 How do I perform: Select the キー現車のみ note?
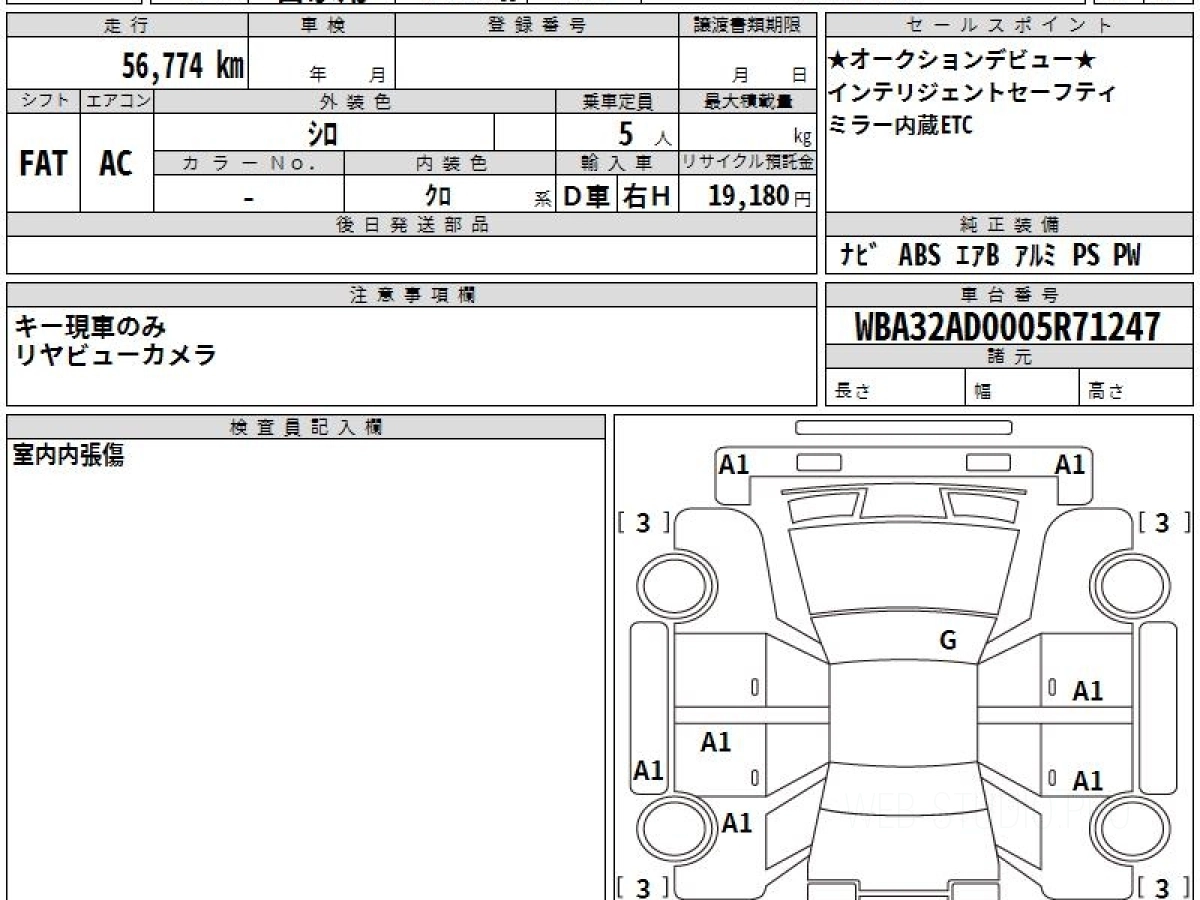click(x=90, y=325)
